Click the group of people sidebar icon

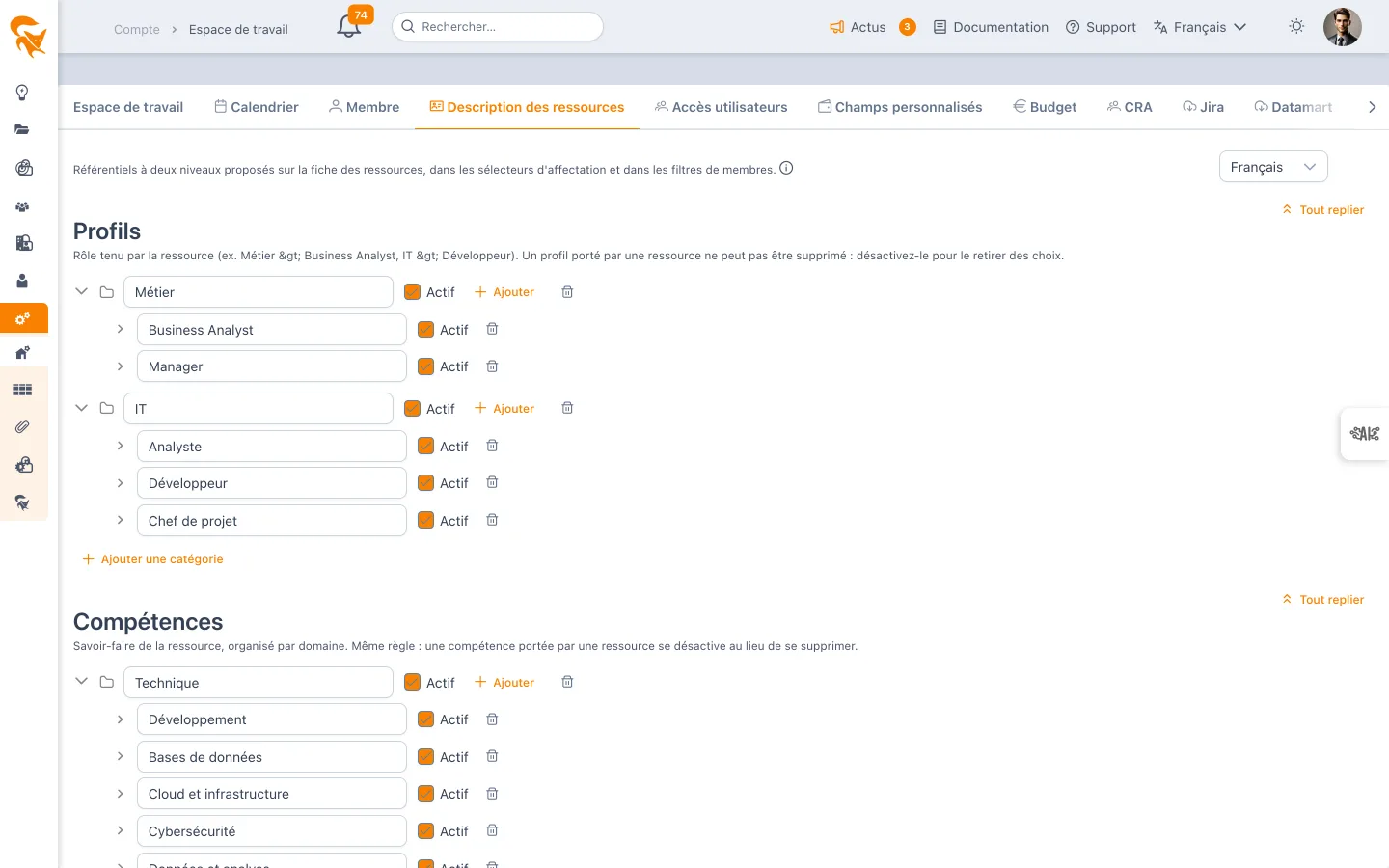click(22, 206)
